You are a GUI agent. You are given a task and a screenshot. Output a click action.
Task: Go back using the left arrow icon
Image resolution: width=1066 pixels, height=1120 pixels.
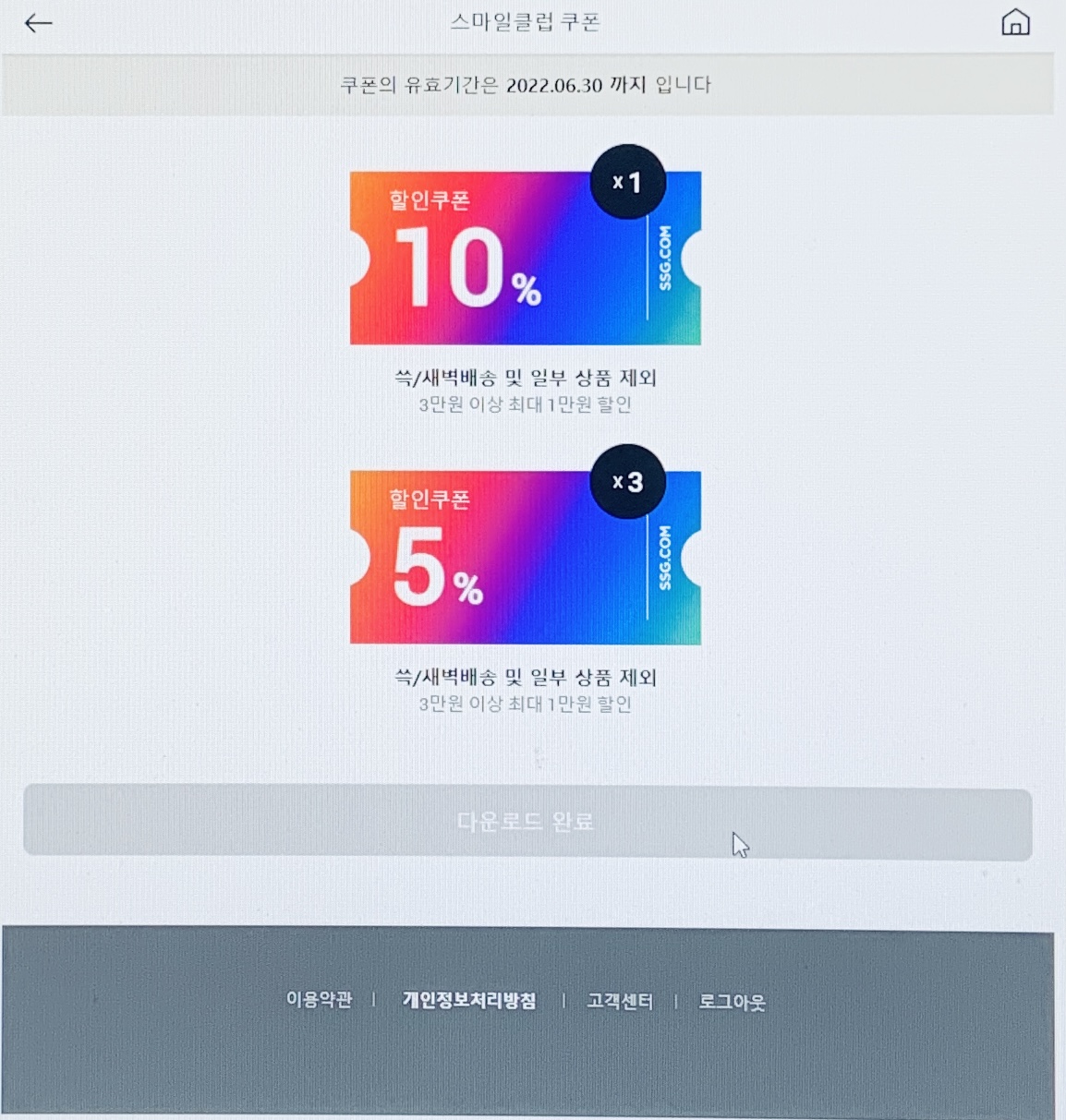coord(38,23)
